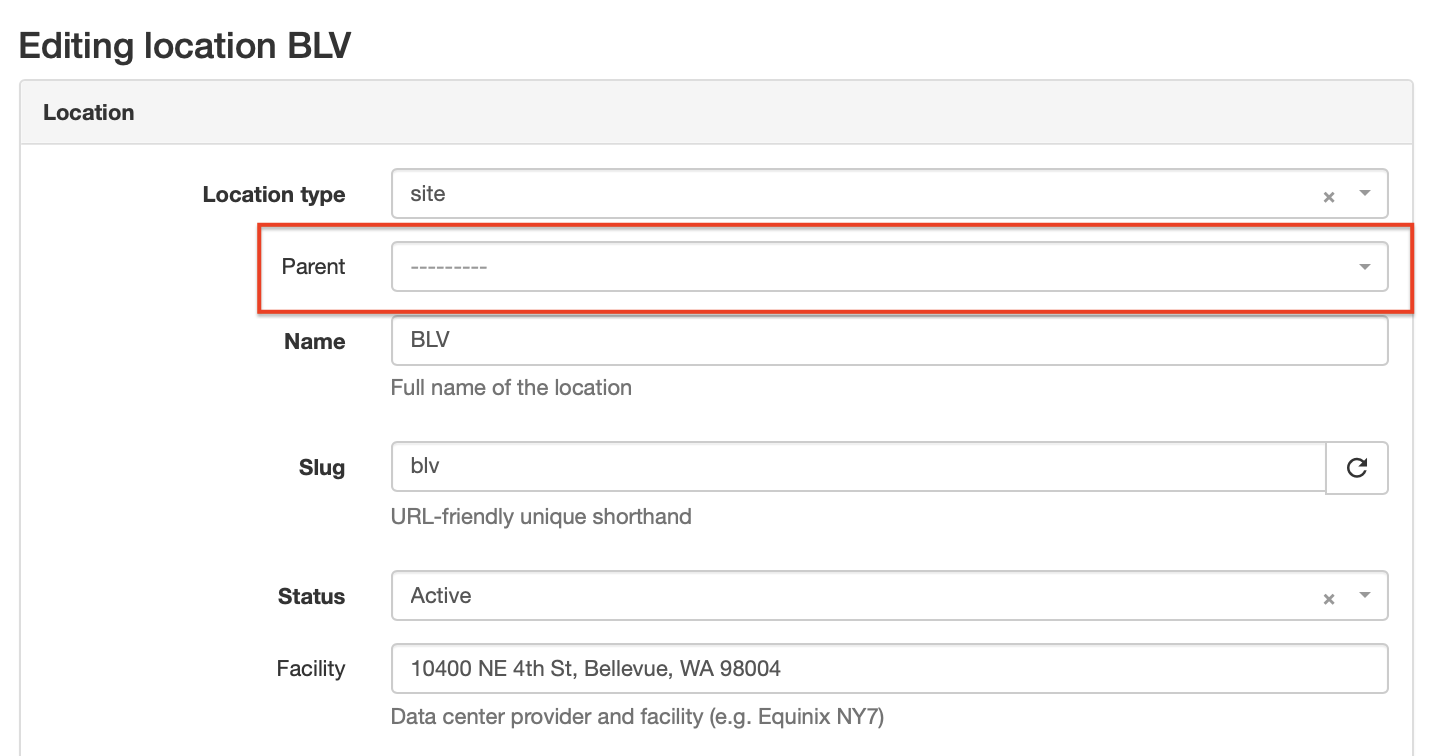Click the Name field containing BLV

pyautogui.click(x=800, y=341)
